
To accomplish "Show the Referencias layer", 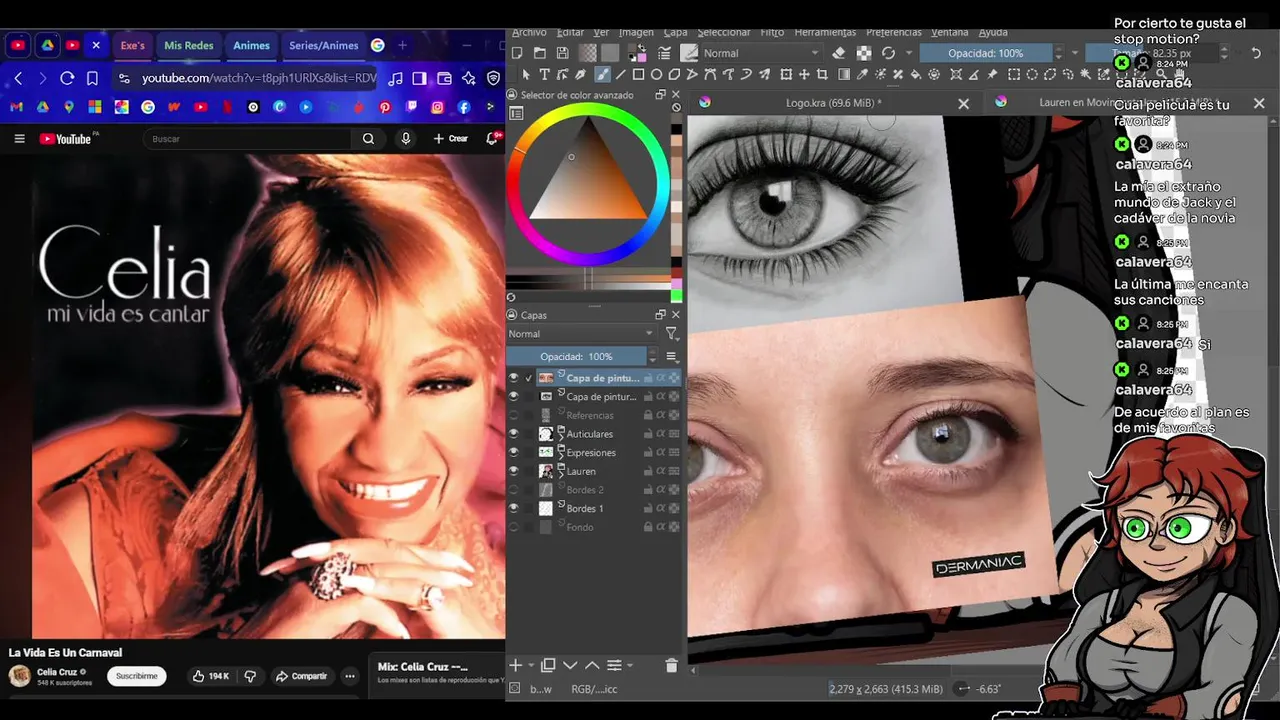I will click(513, 415).
